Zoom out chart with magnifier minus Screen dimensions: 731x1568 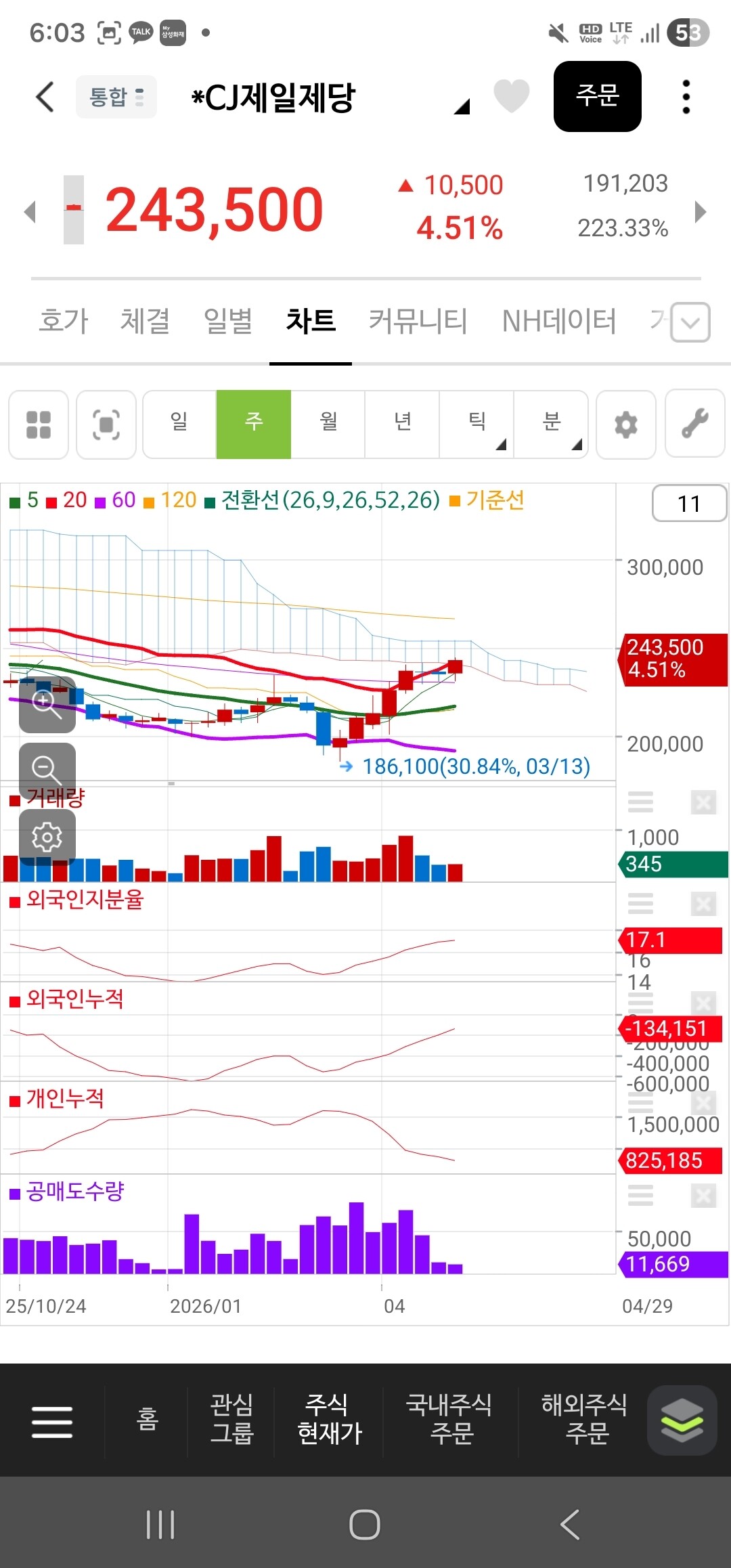click(47, 770)
